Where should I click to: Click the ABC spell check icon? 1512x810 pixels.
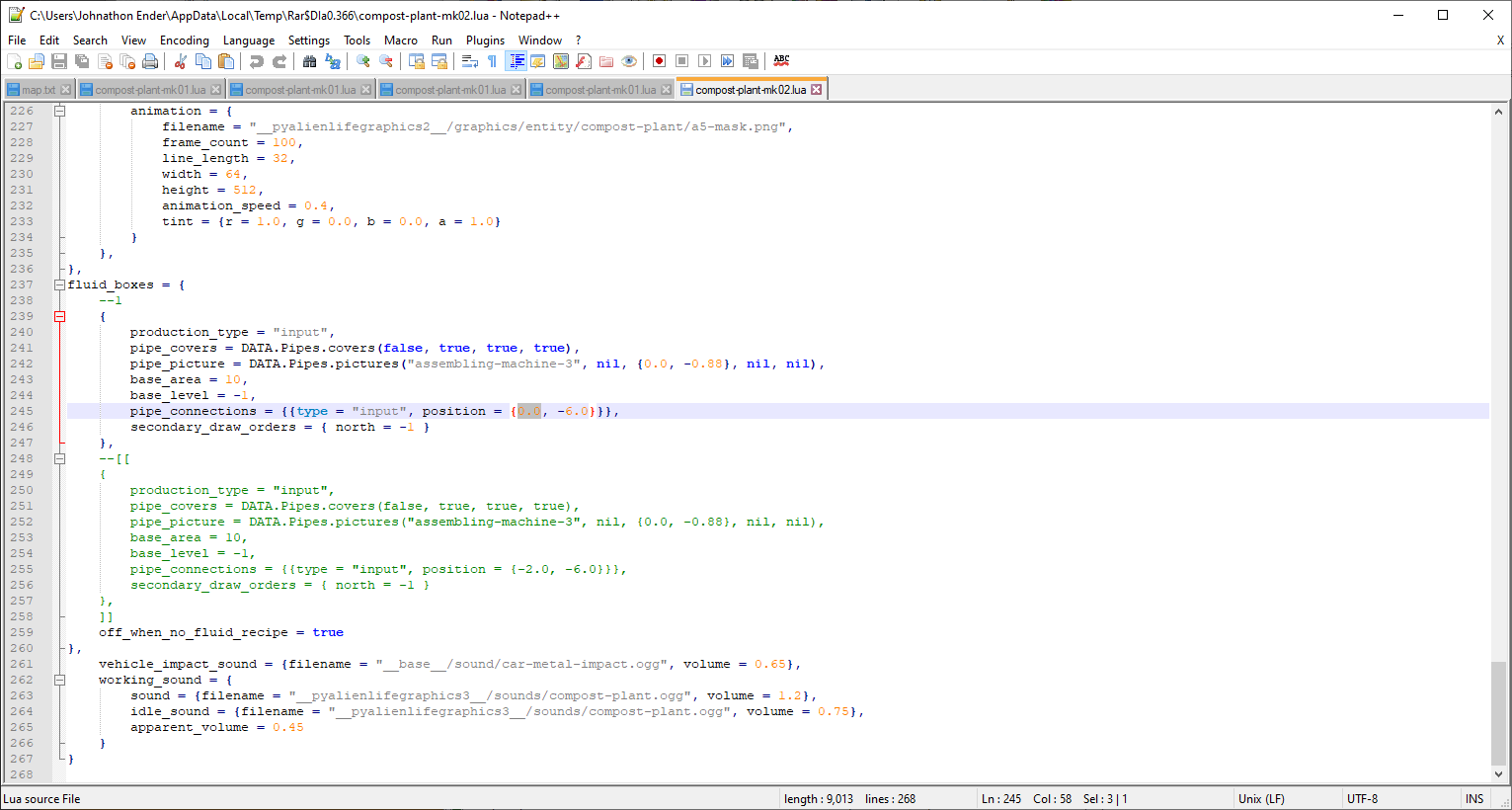click(781, 61)
